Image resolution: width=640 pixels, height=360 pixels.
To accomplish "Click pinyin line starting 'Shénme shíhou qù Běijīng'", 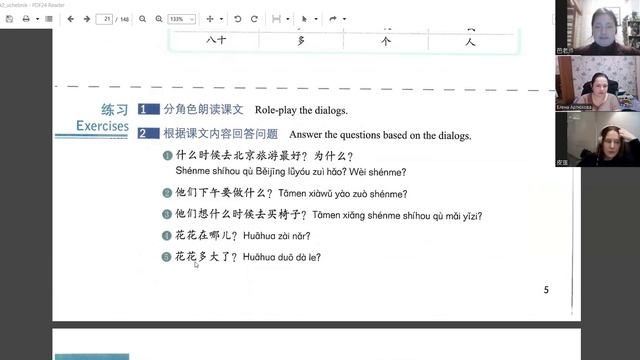I will tap(291, 172).
